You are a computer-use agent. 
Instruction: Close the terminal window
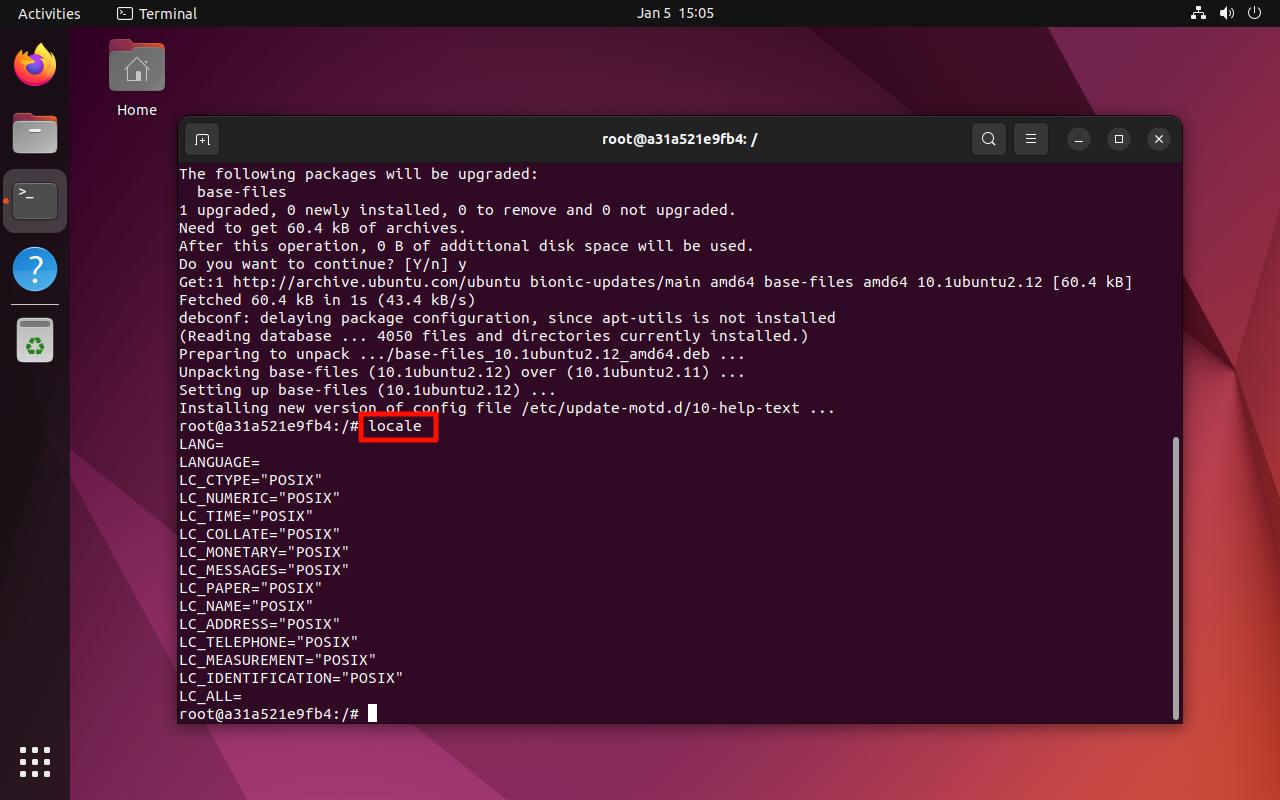[x=1159, y=139]
